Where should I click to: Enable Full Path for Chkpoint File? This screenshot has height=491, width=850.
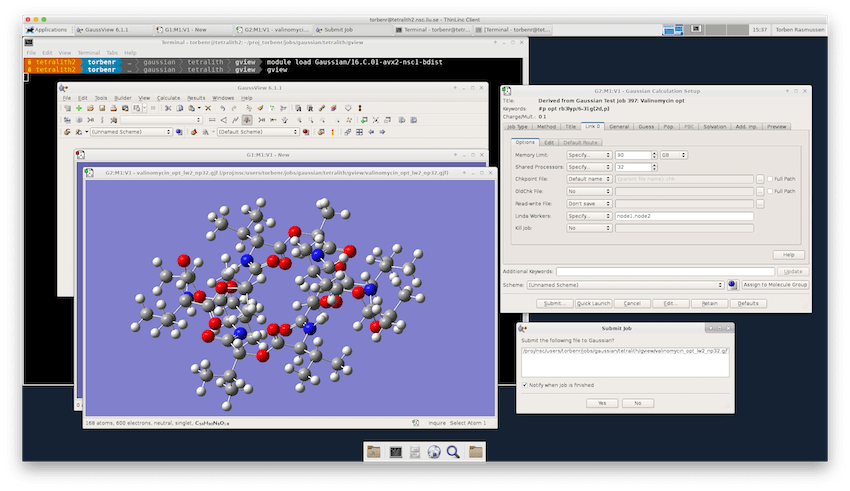769,179
